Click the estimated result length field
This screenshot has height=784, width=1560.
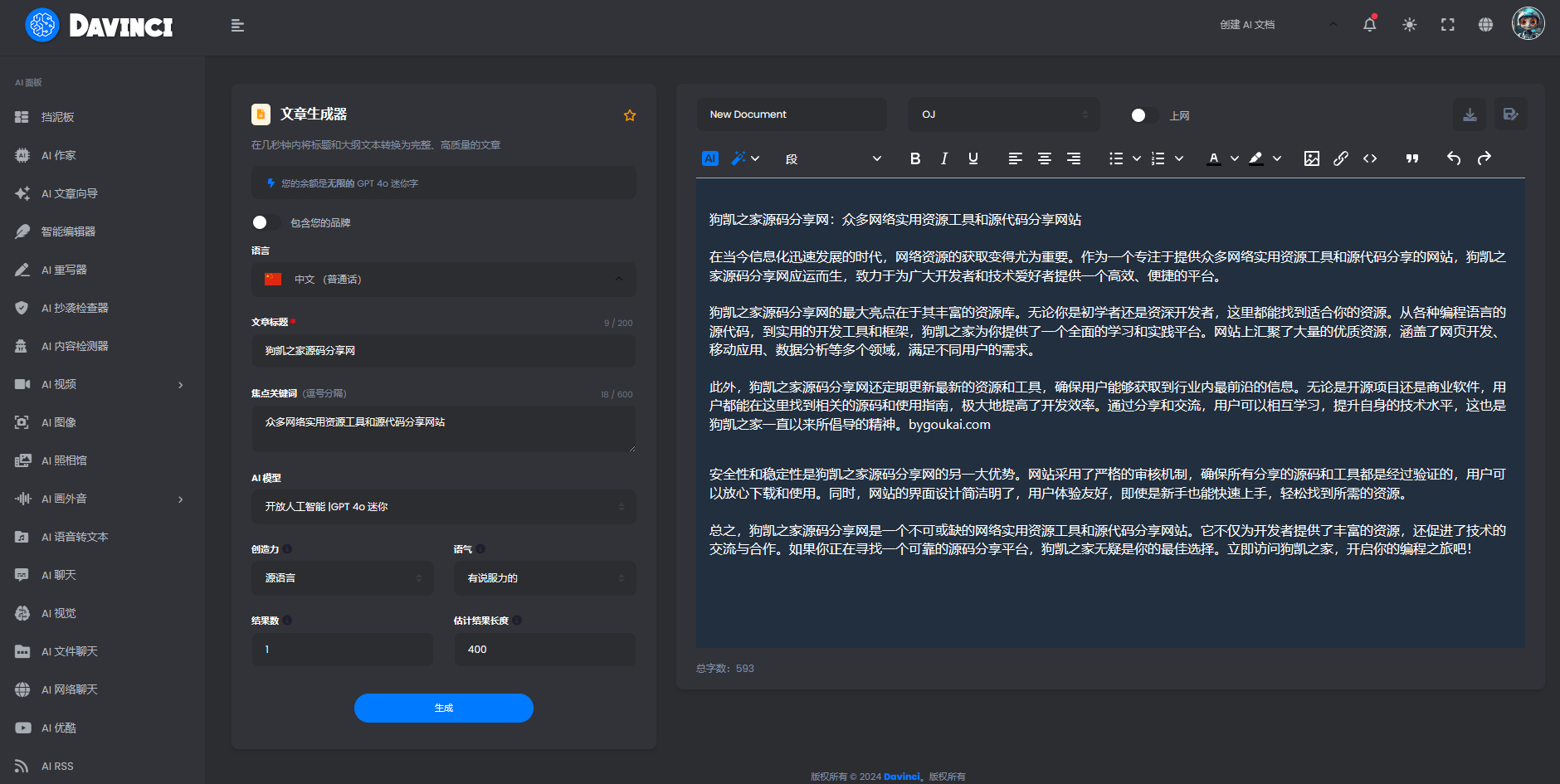(545, 650)
